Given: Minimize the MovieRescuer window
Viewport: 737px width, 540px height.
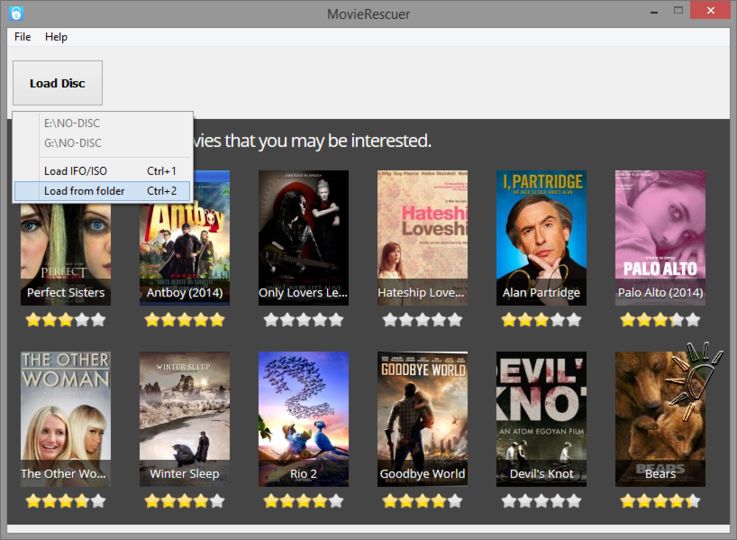Looking at the screenshot, I should pos(654,11).
